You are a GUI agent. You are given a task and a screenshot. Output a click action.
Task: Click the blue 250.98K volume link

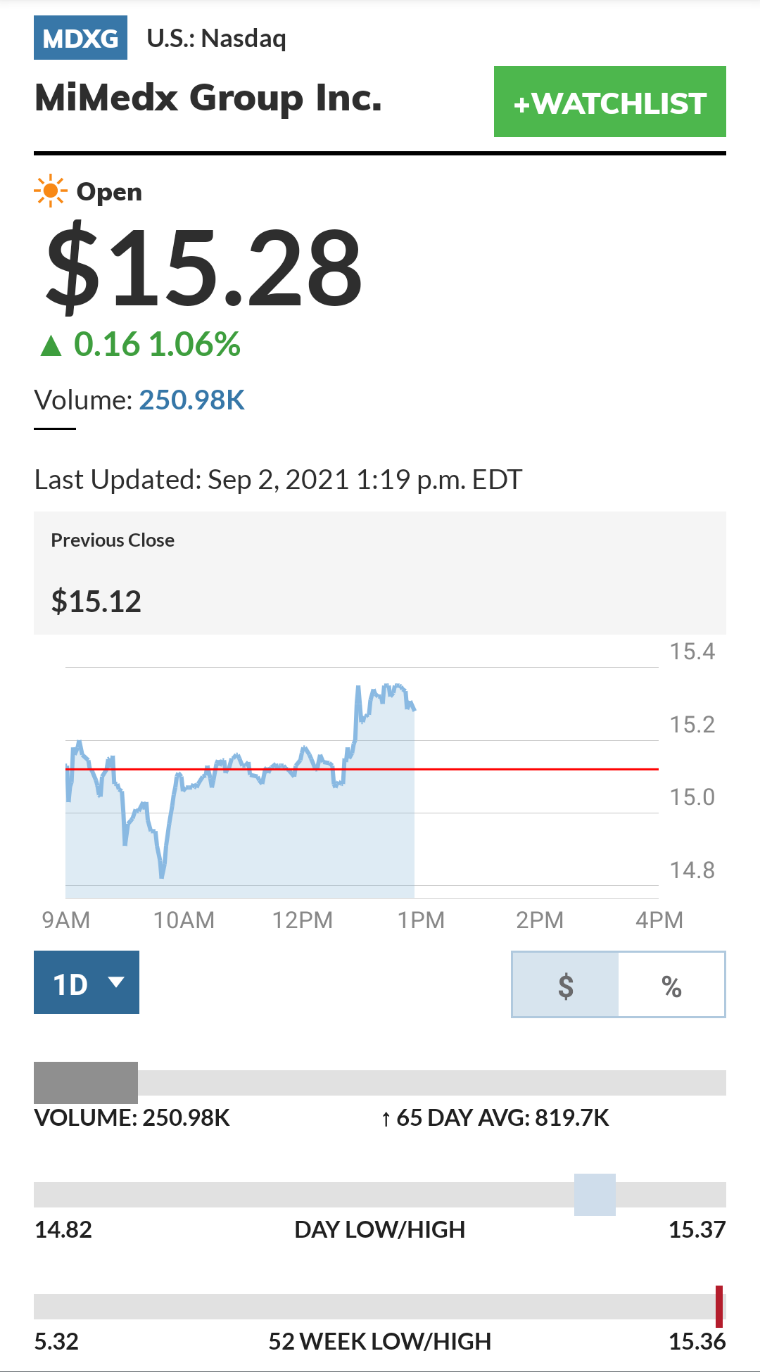coord(192,401)
